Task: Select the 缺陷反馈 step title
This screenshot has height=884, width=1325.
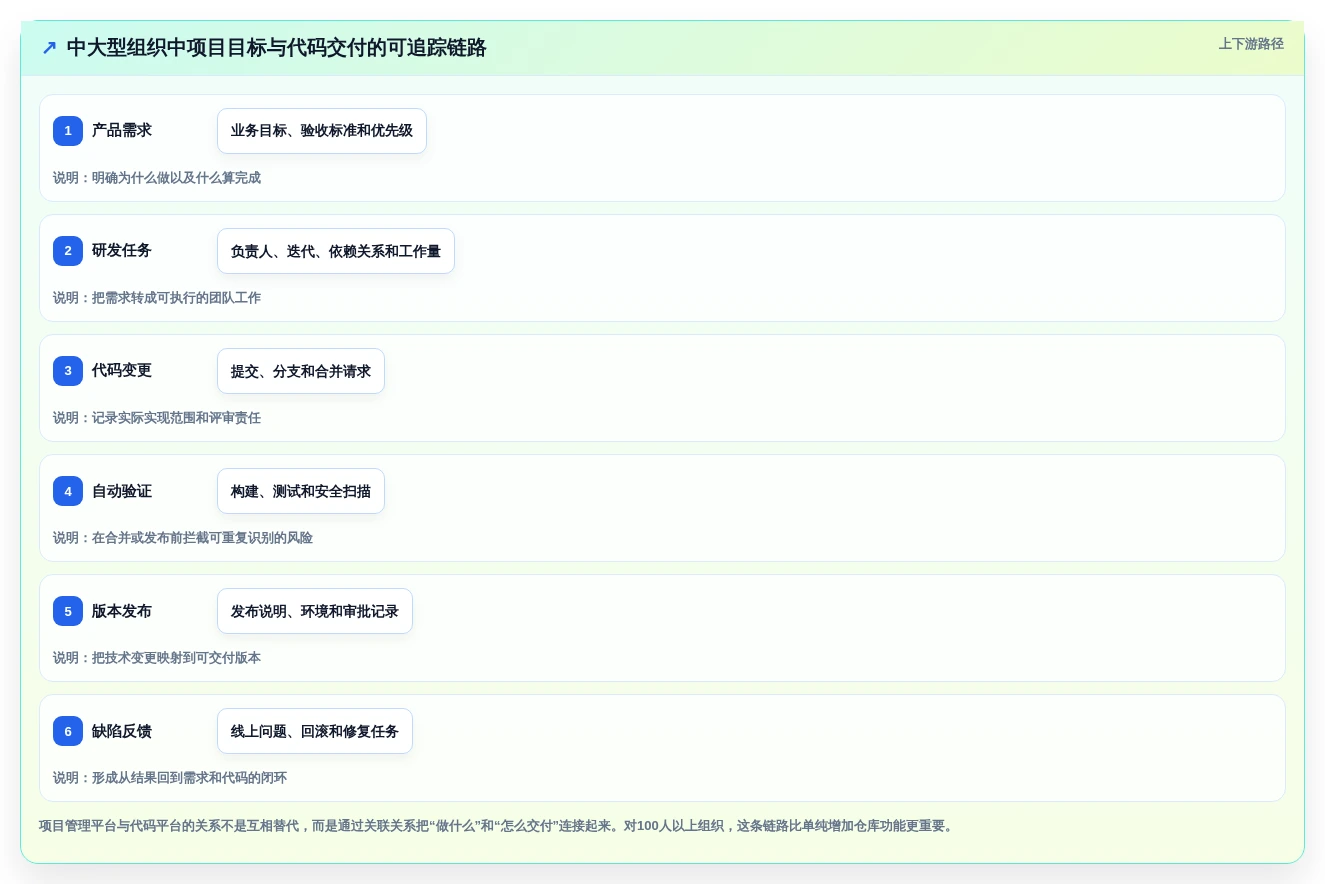Action: [122, 731]
